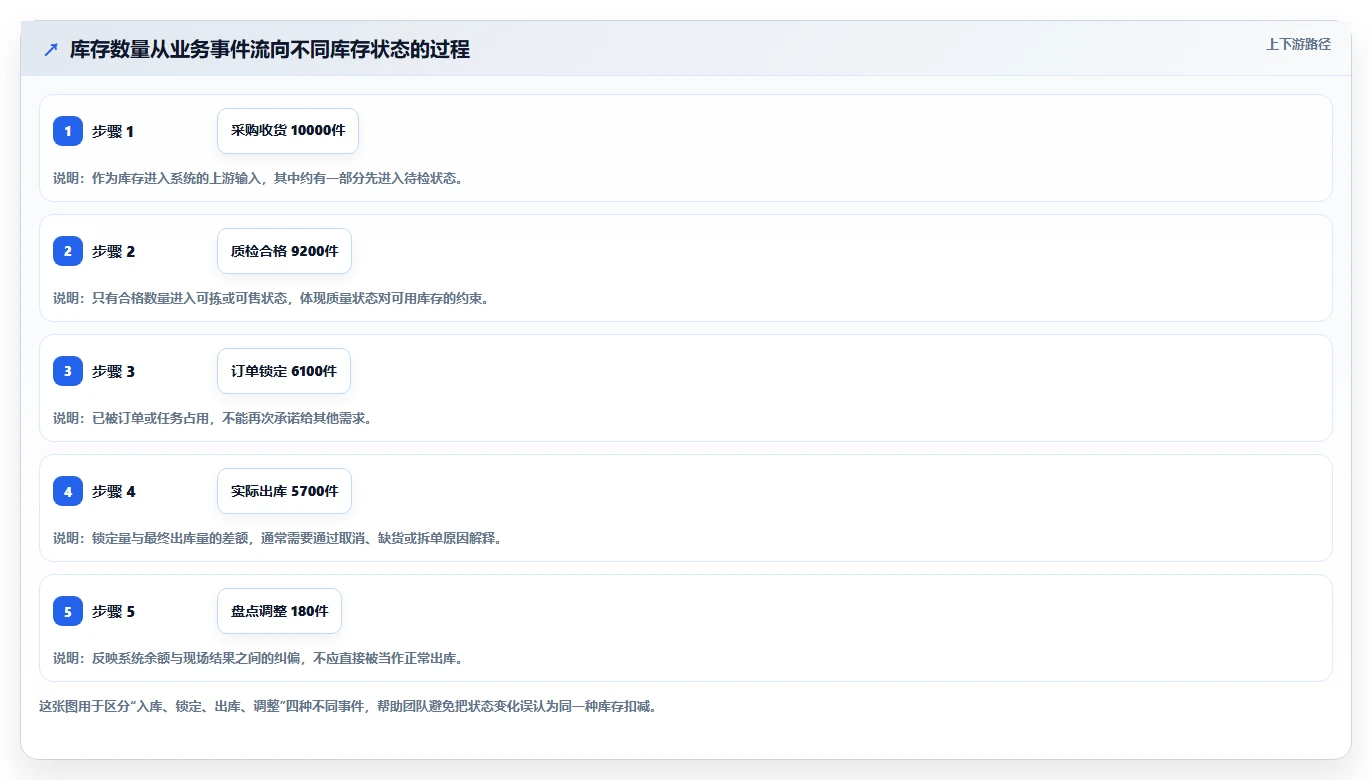
Task: Click the title 库存数量从业务事件流向不同库存状态的过程
Action: click(270, 50)
